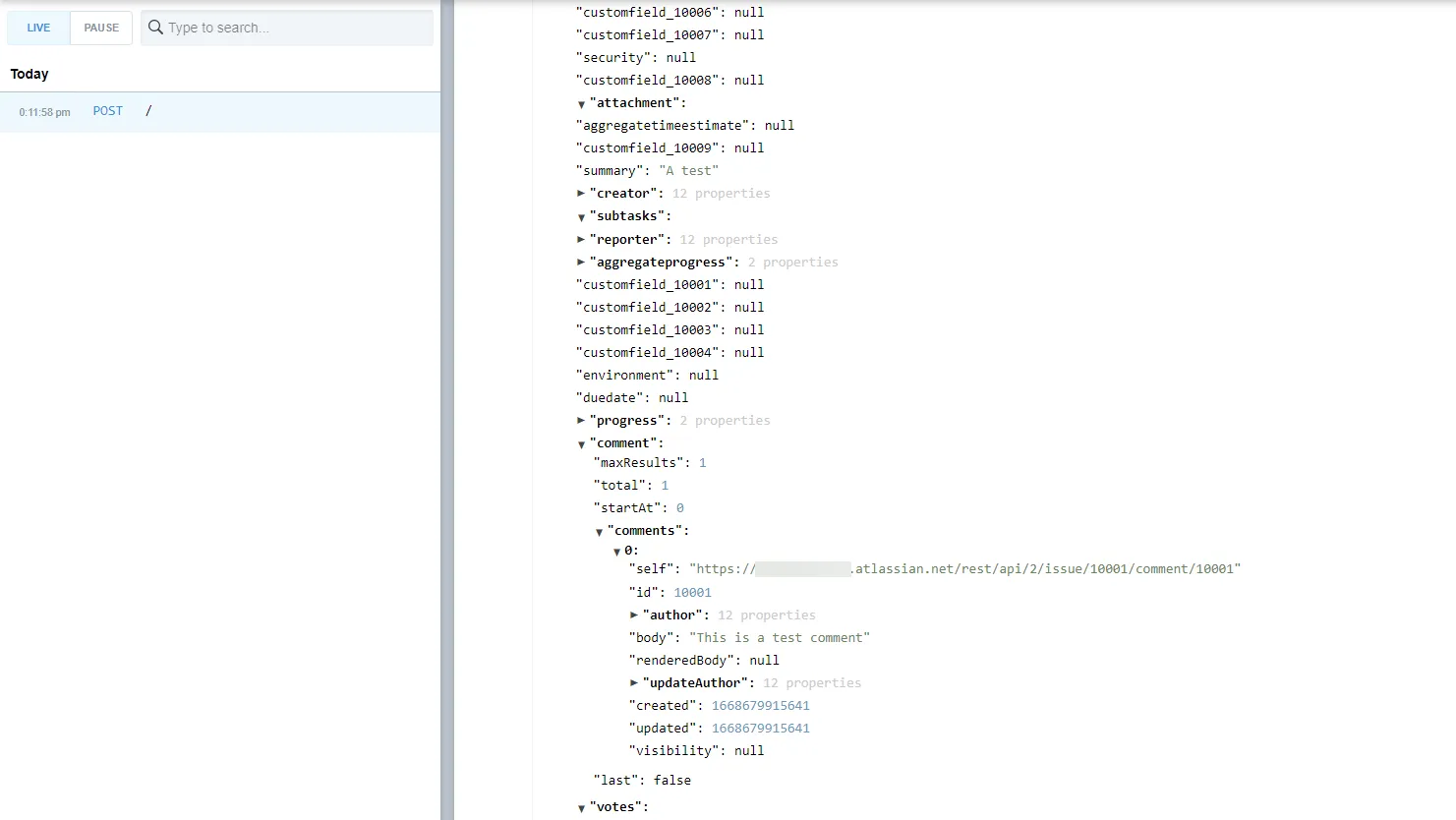Click the "summary" value "A test"

tap(688, 171)
